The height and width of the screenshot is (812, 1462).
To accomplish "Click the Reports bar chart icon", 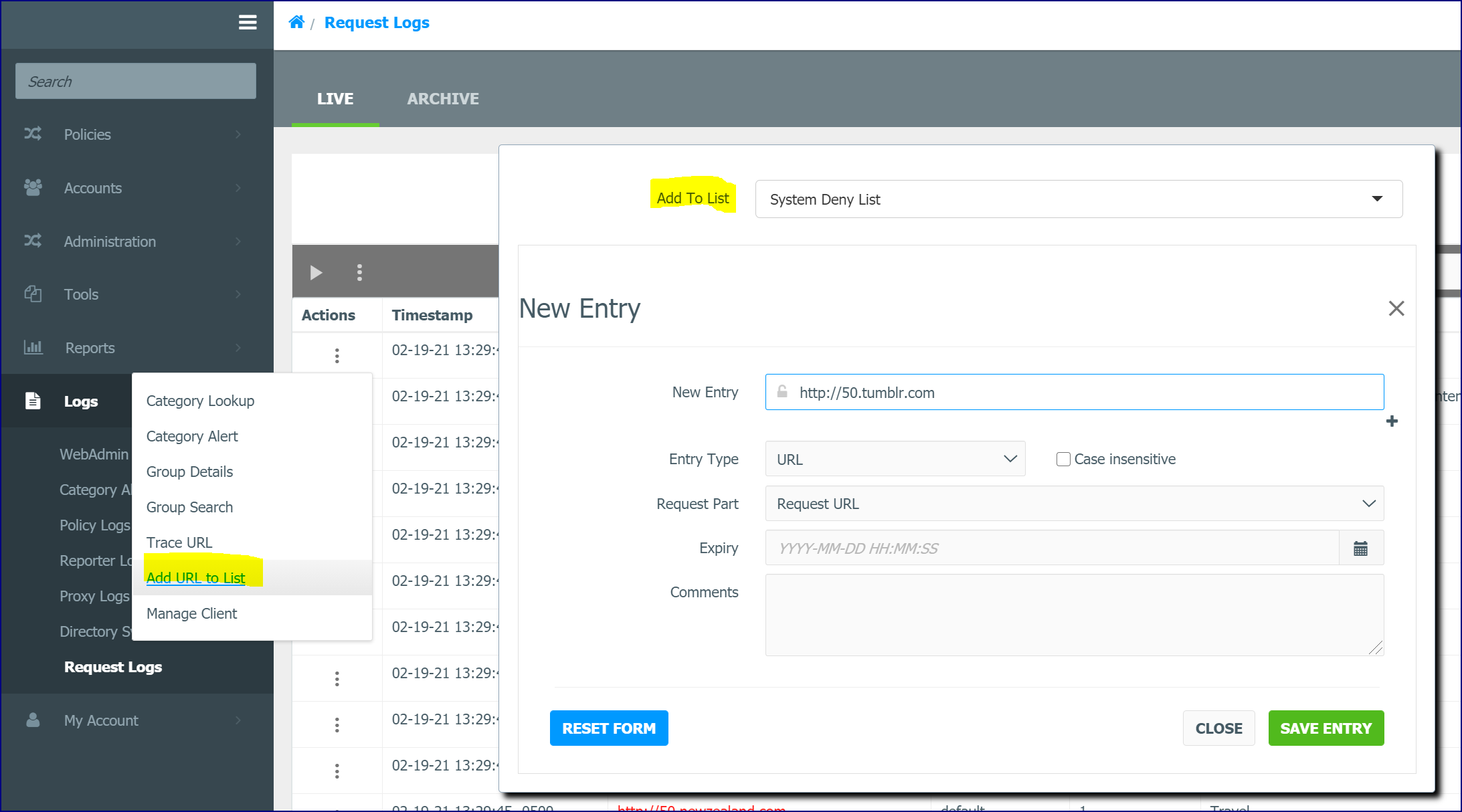I will click(33, 347).
